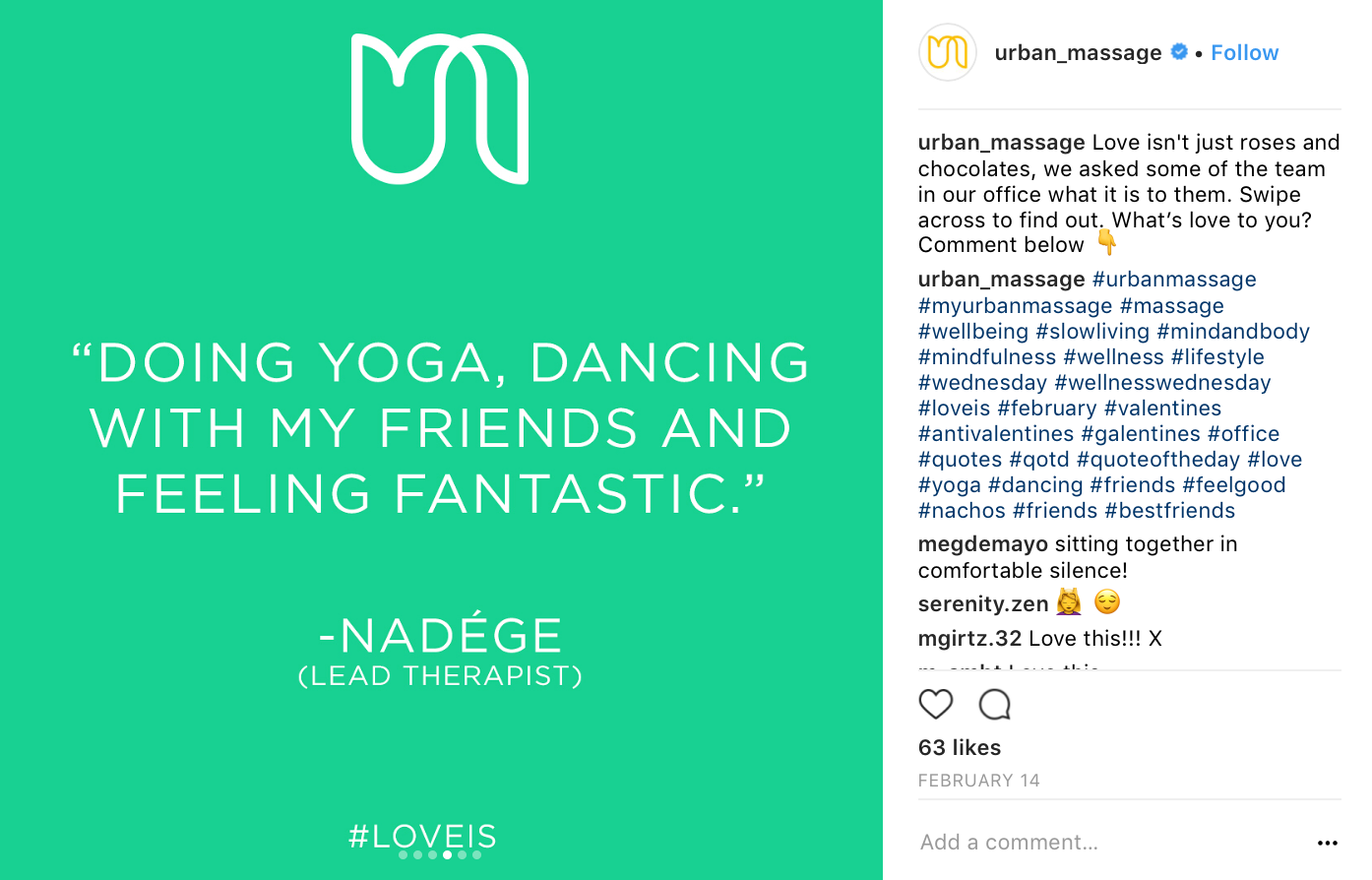This screenshot has width=1372, height=880.
Task: Open the #wellnesswednesday hashtag
Action: 1162,383
